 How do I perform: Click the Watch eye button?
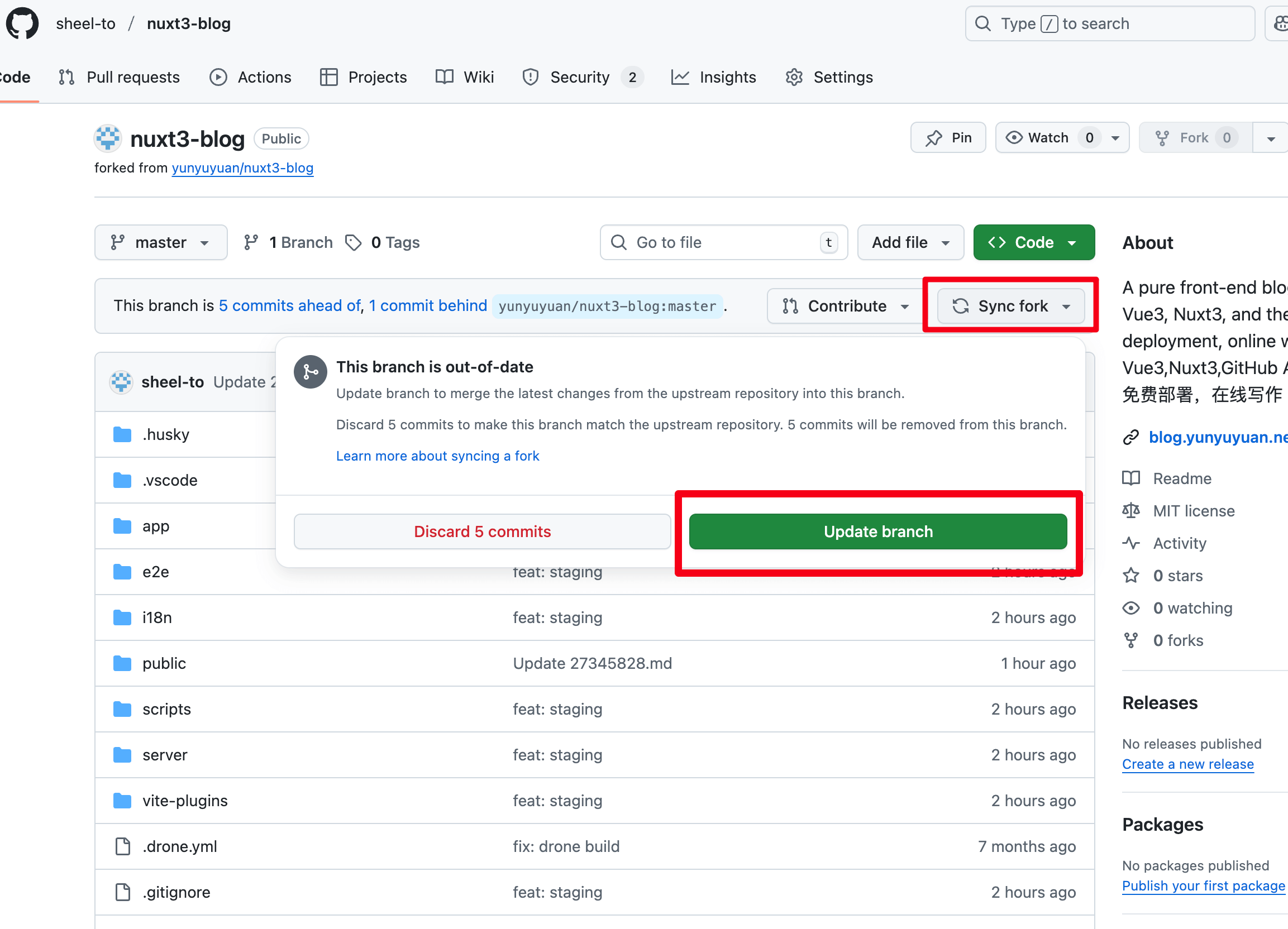pyautogui.click(x=1047, y=138)
